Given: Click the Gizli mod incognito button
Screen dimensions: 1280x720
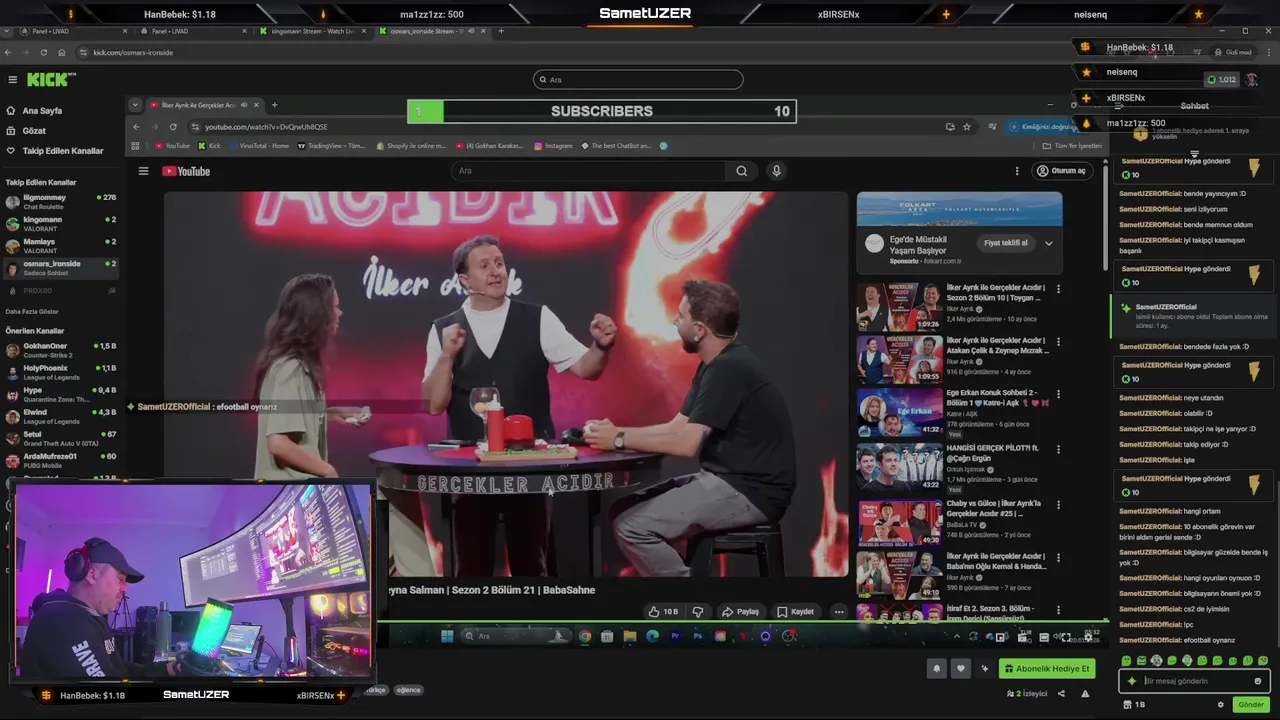Looking at the screenshot, I should (x=1233, y=52).
